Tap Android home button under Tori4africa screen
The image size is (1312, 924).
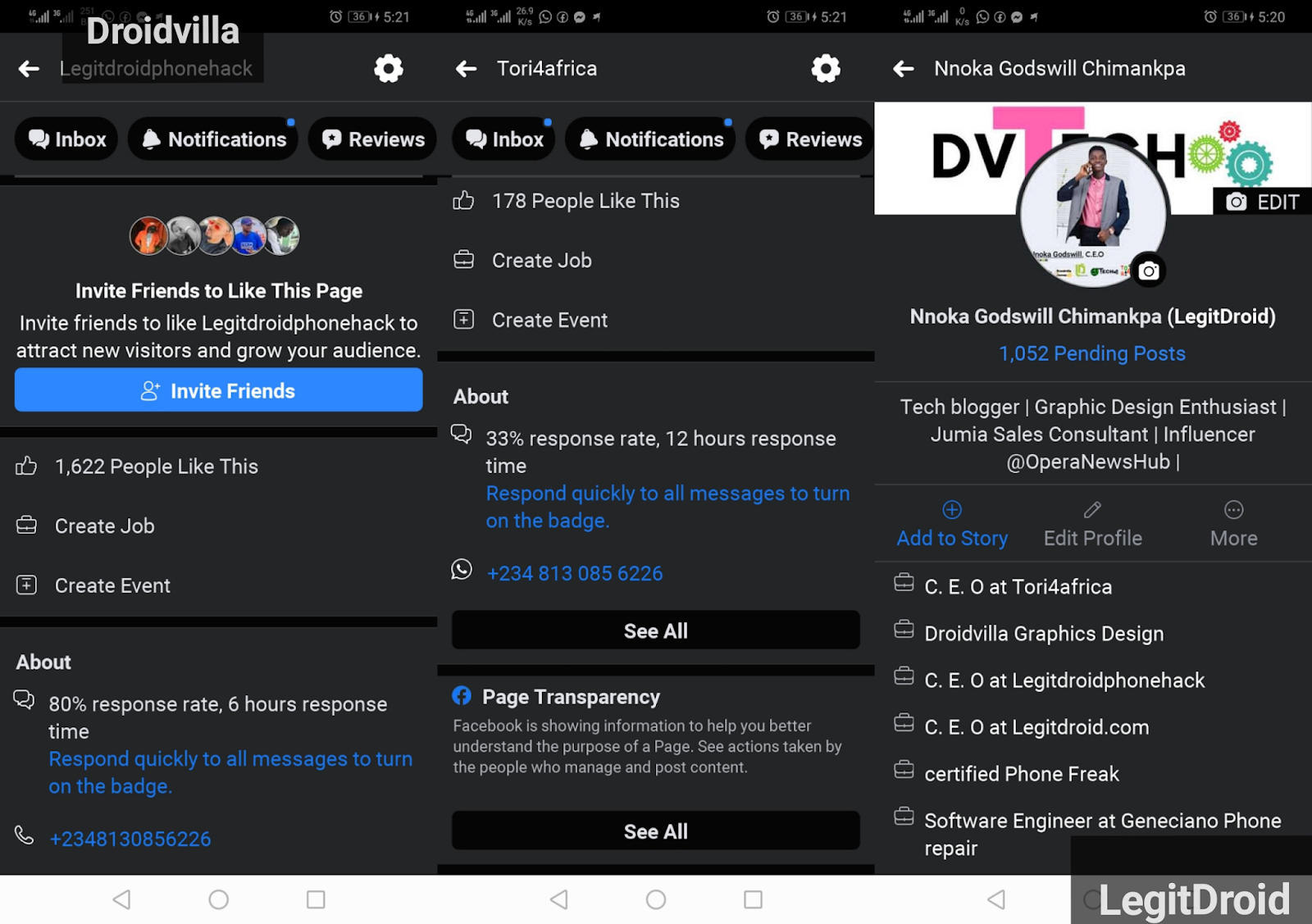coord(656,899)
